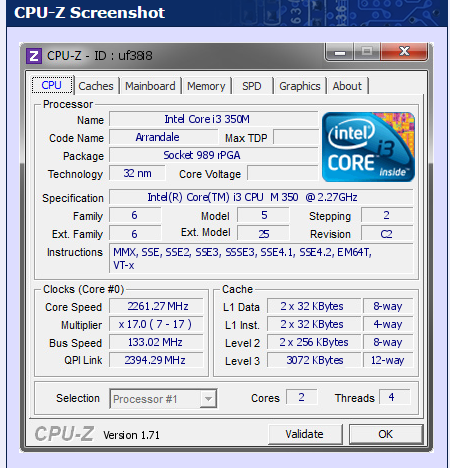Click the Level 3 12-way value

(x=388, y=360)
